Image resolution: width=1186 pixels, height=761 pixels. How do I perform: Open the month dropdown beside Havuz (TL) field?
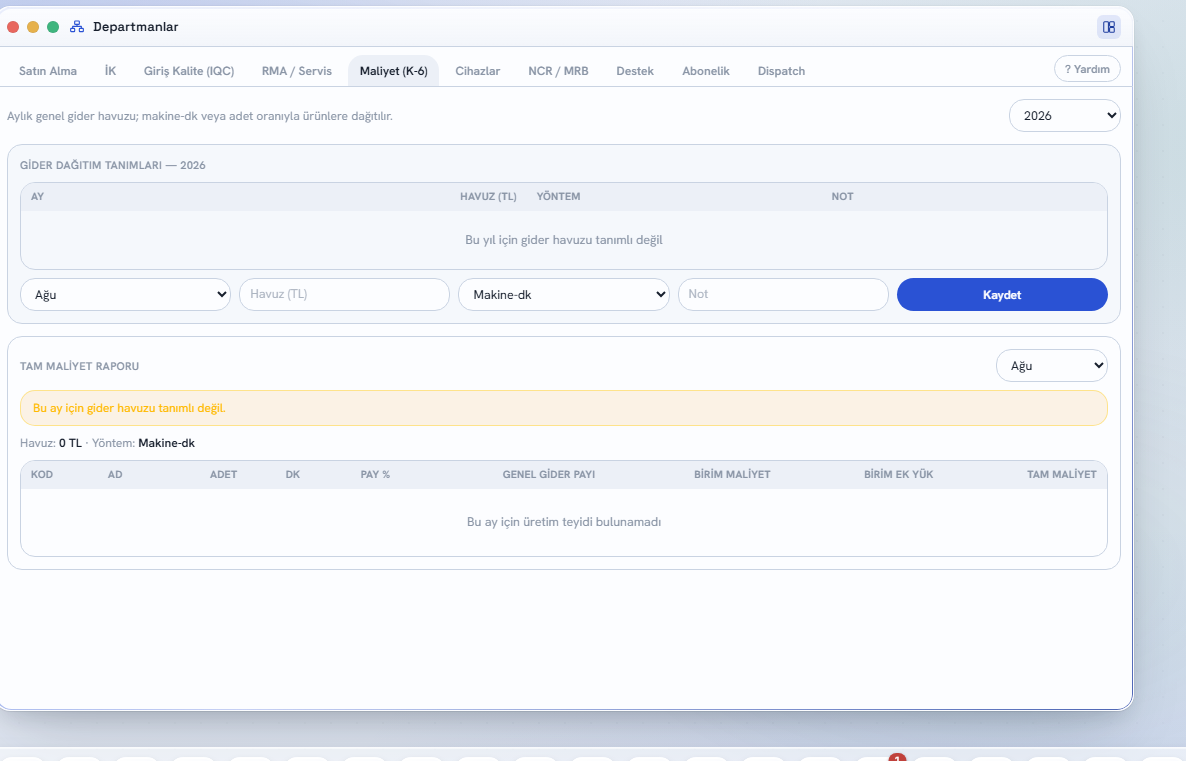pyautogui.click(x=126, y=294)
